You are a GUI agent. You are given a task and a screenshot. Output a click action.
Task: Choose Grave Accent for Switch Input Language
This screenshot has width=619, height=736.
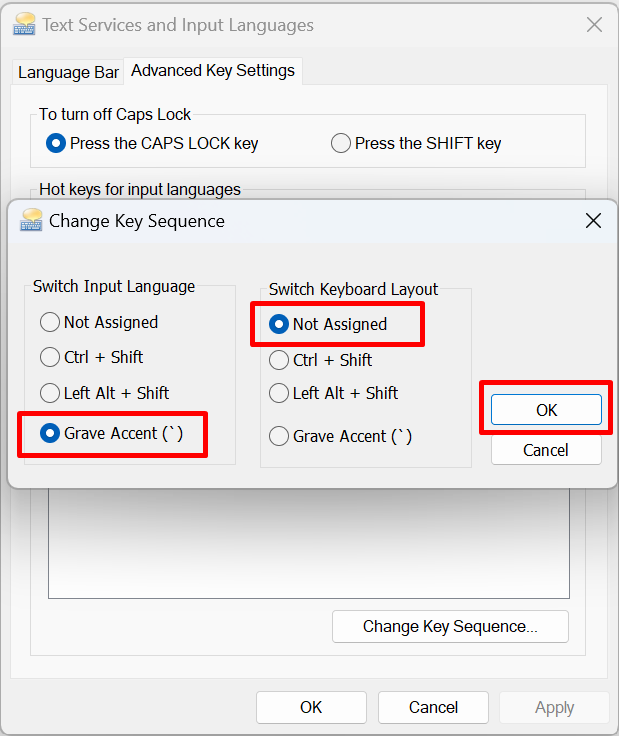(x=50, y=434)
